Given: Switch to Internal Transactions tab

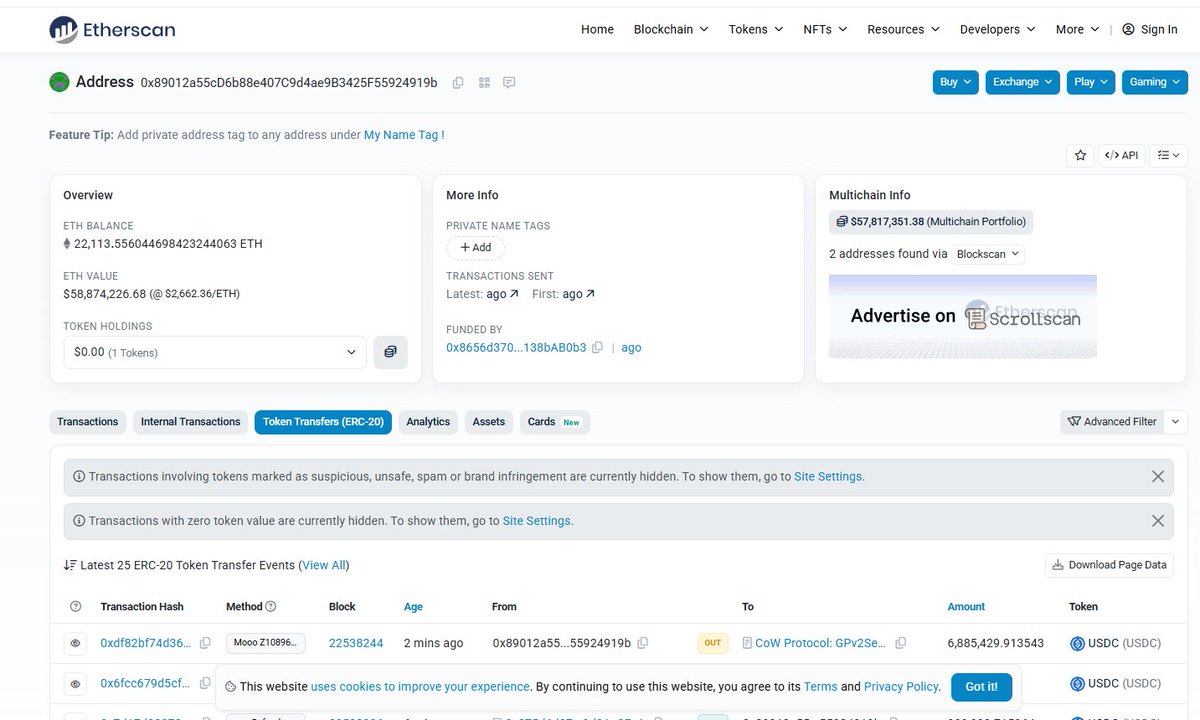Looking at the screenshot, I should 190,422.
